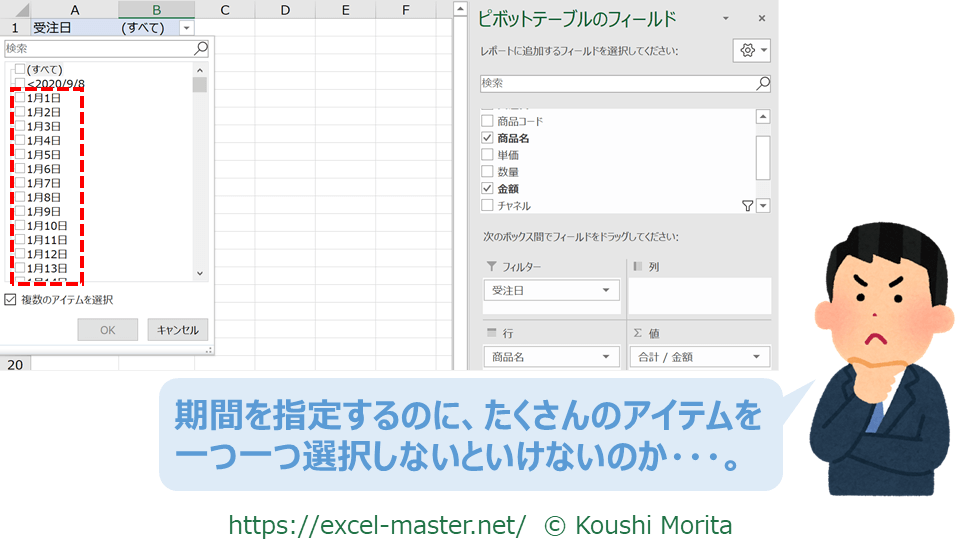Open the 受注日 filter dropdown in cell B1
Viewport: 960px width, 540px height.
coord(186,28)
